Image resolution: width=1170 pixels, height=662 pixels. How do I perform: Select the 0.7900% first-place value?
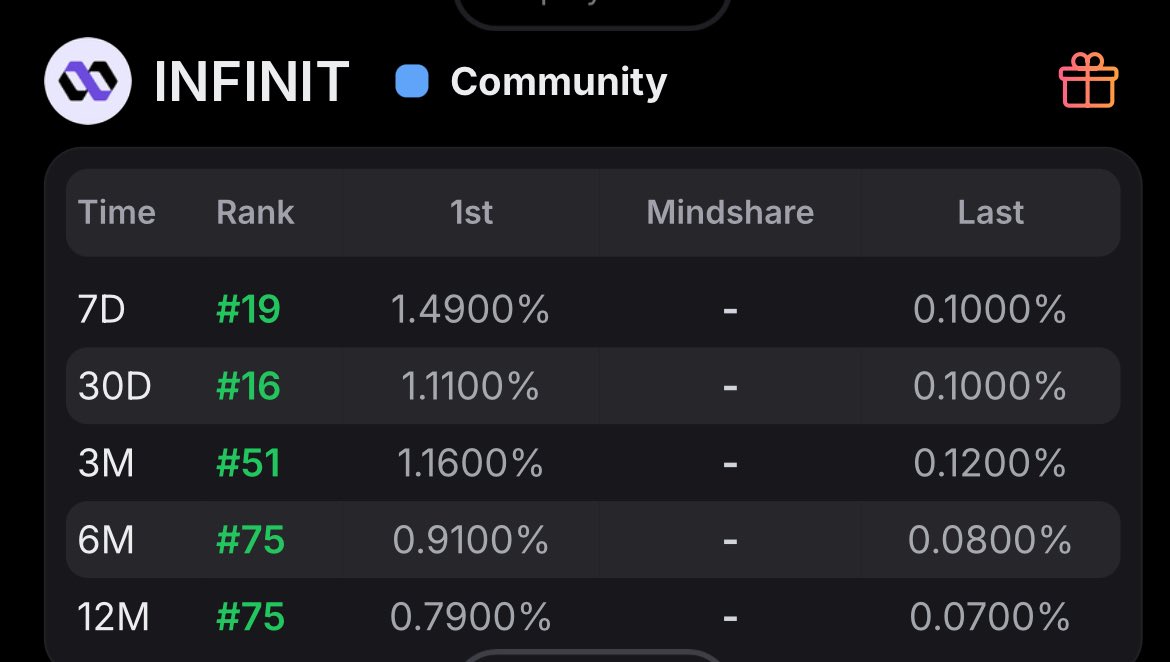tap(470, 616)
